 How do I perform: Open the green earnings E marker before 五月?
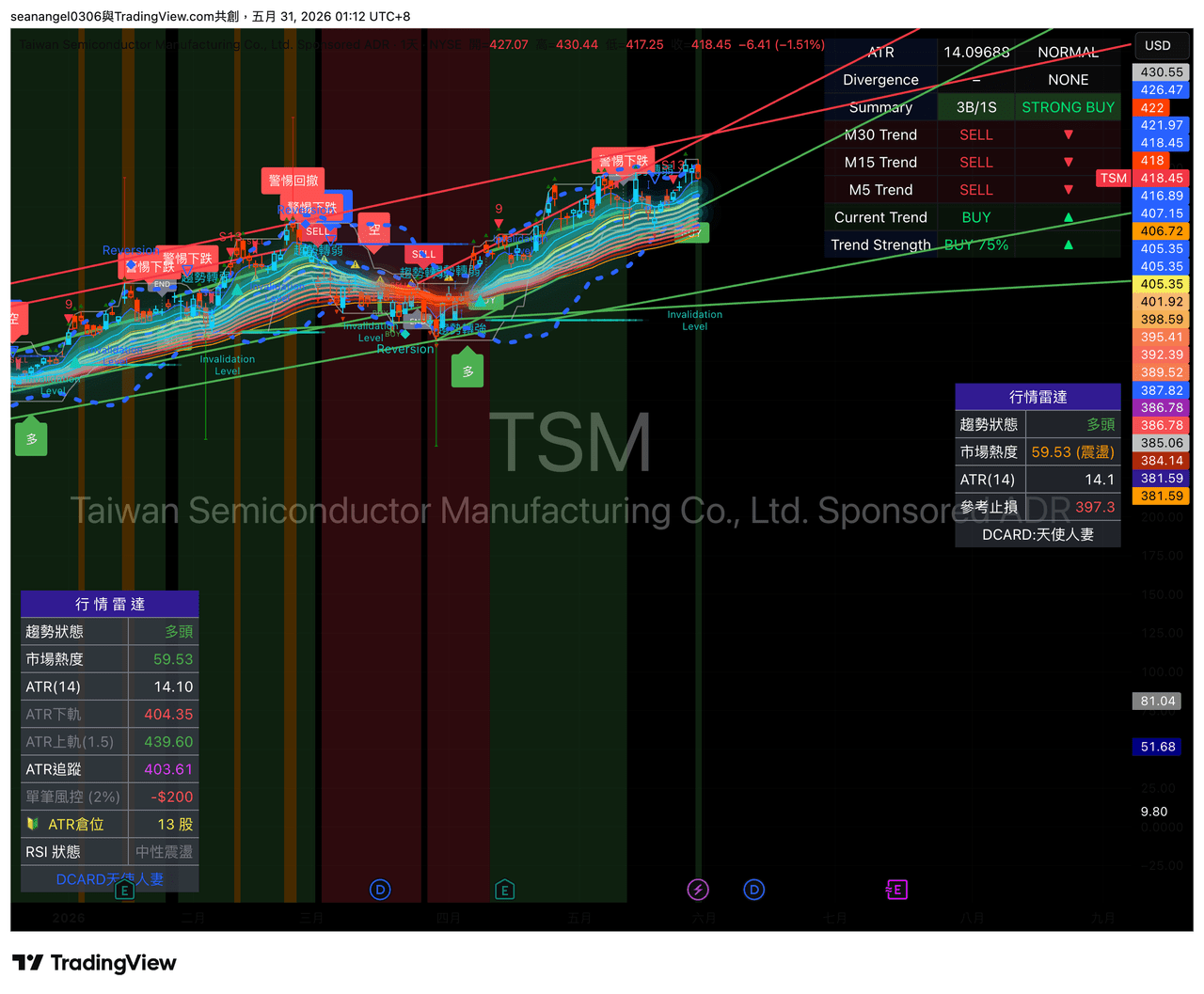(505, 890)
